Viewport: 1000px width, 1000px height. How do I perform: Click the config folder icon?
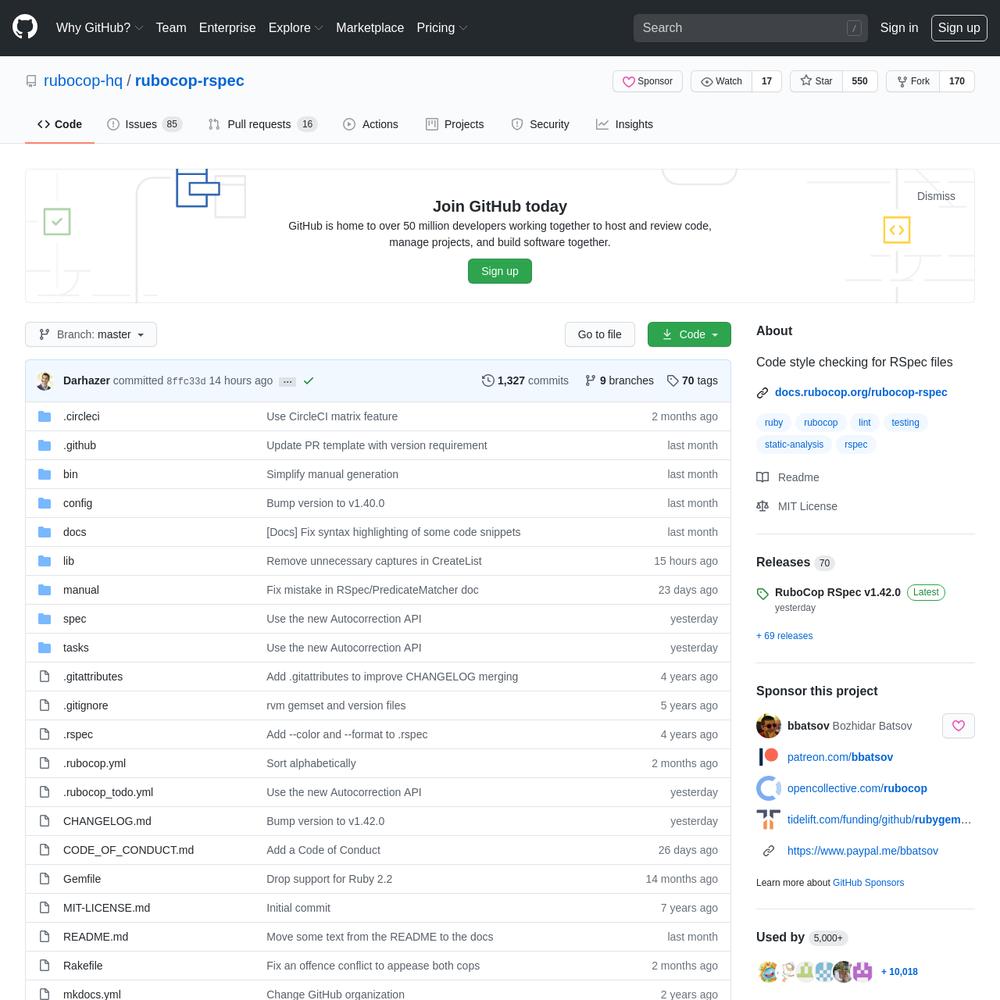(45, 503)
